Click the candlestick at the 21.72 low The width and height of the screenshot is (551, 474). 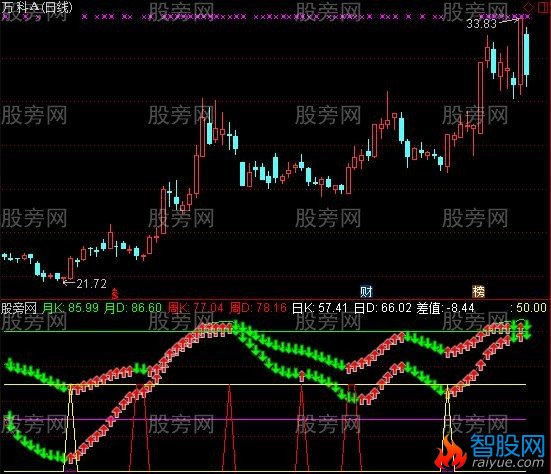pyautogui.click(x=64, y=279)
